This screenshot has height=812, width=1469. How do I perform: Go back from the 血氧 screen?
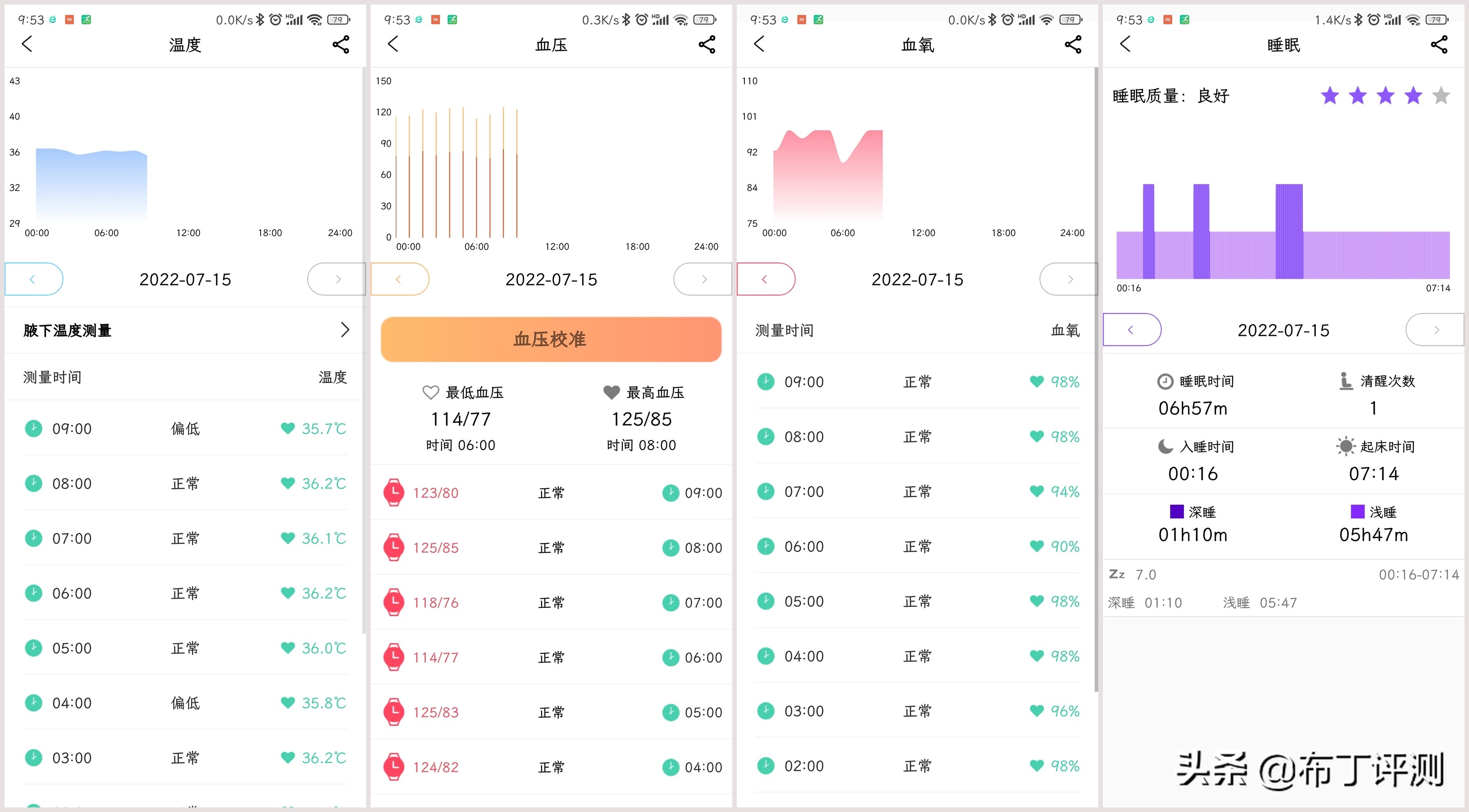[x=759, y=44]
